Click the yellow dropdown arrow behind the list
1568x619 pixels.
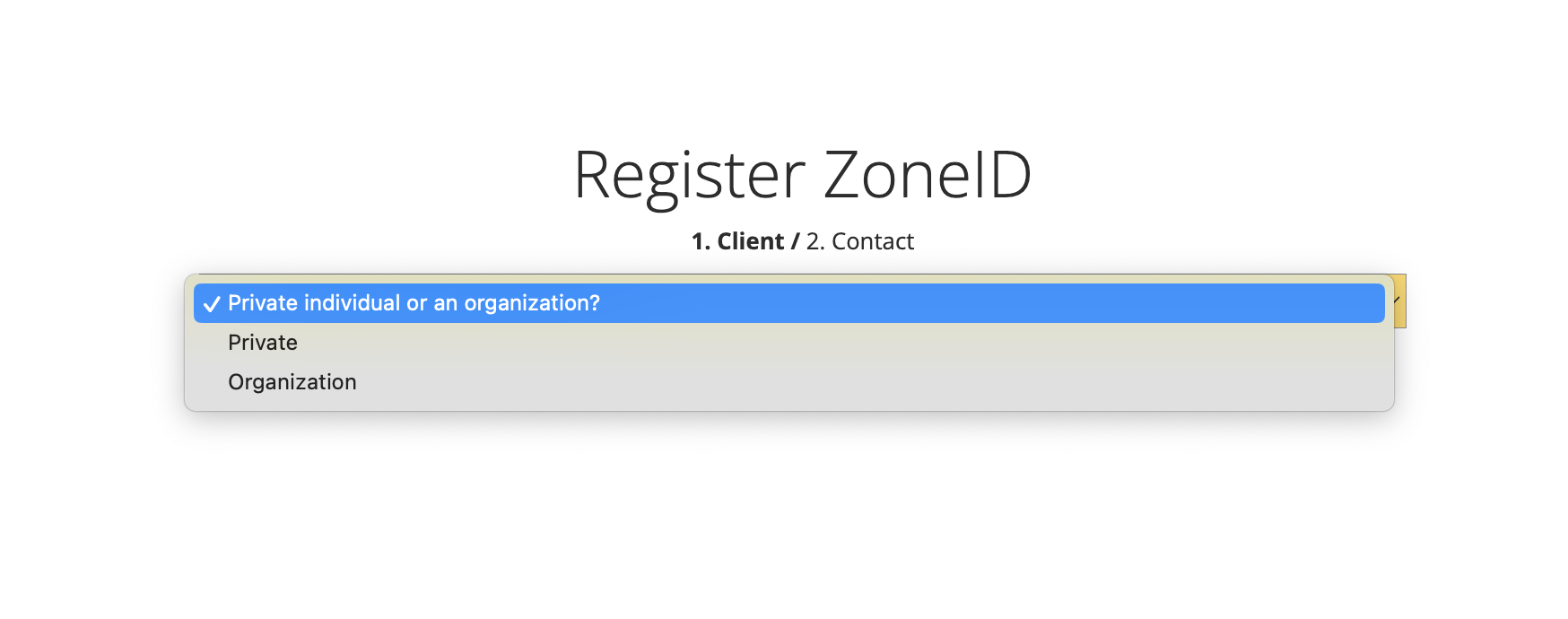click(x=1399, y=301)
